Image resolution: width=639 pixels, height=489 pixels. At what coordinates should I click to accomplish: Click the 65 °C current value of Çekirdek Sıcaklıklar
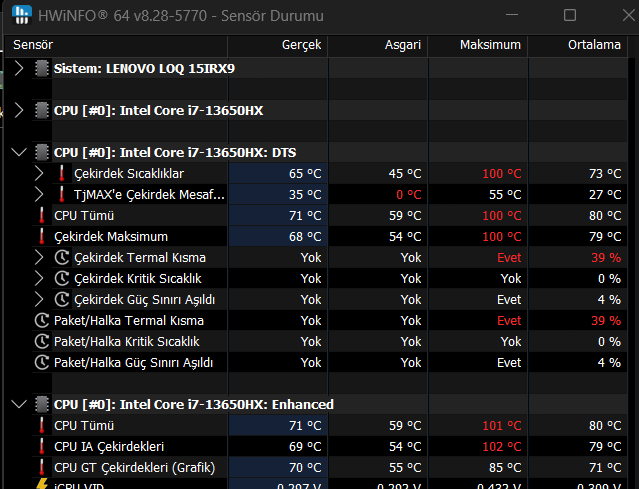[305, 174]
